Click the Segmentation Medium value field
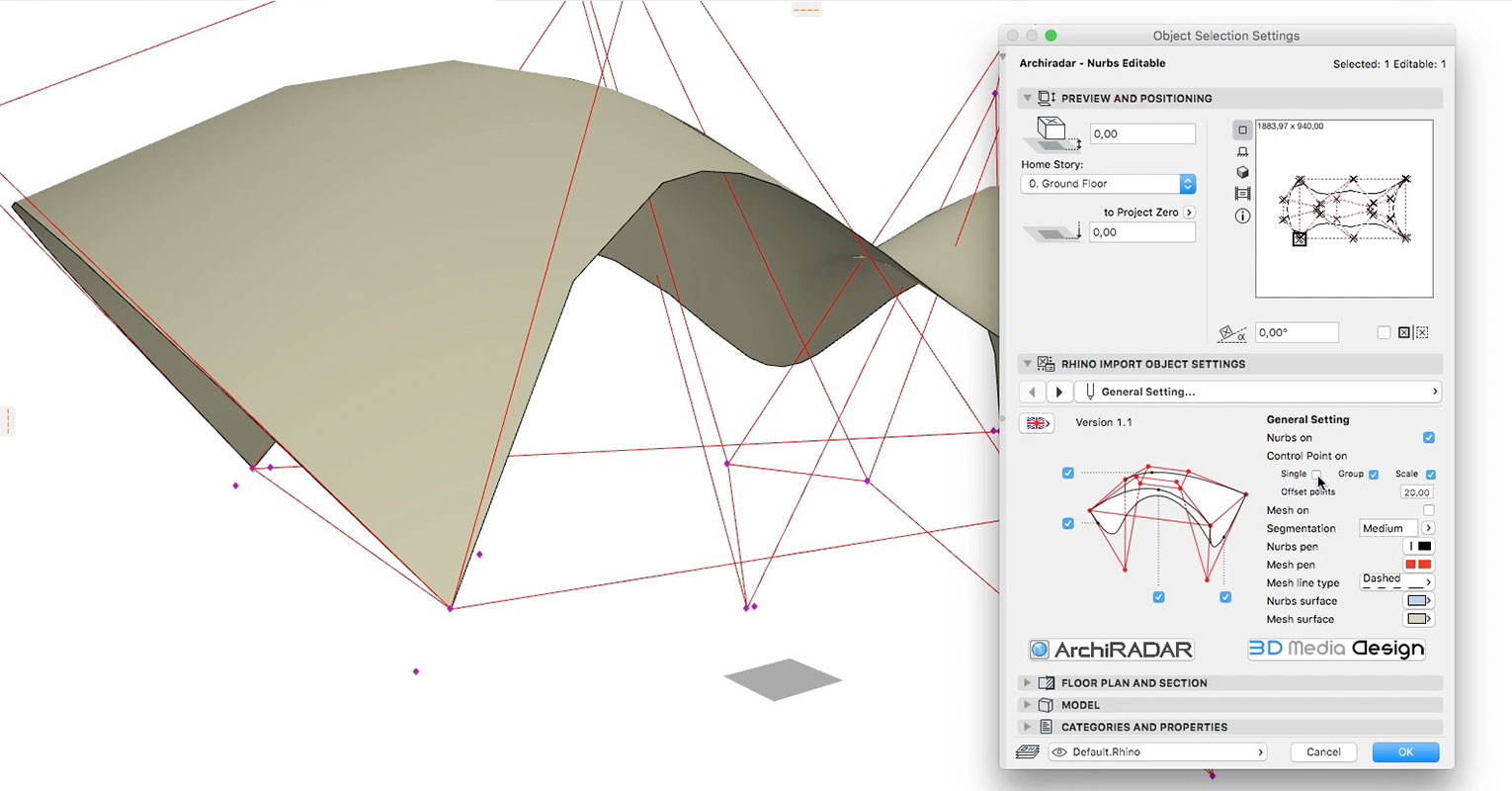This screenshot has height=791, width=1512. pyautogui.click(x=1388, y=528)
